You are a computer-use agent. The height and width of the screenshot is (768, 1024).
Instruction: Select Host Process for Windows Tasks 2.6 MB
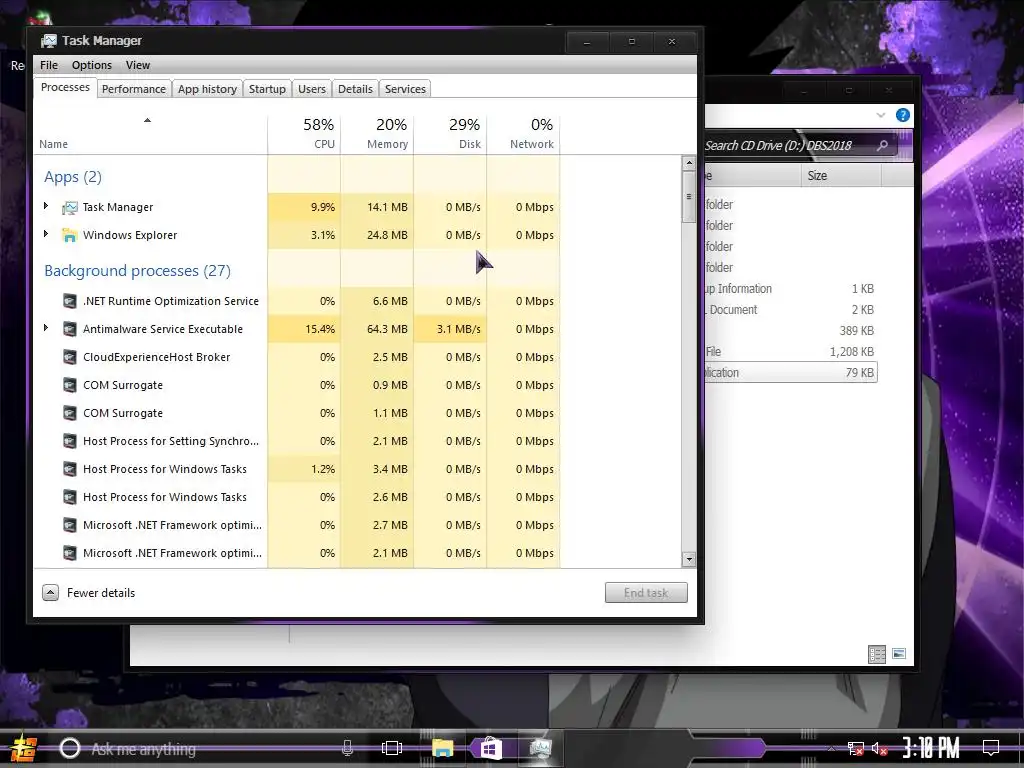click(x=297, y=497)
